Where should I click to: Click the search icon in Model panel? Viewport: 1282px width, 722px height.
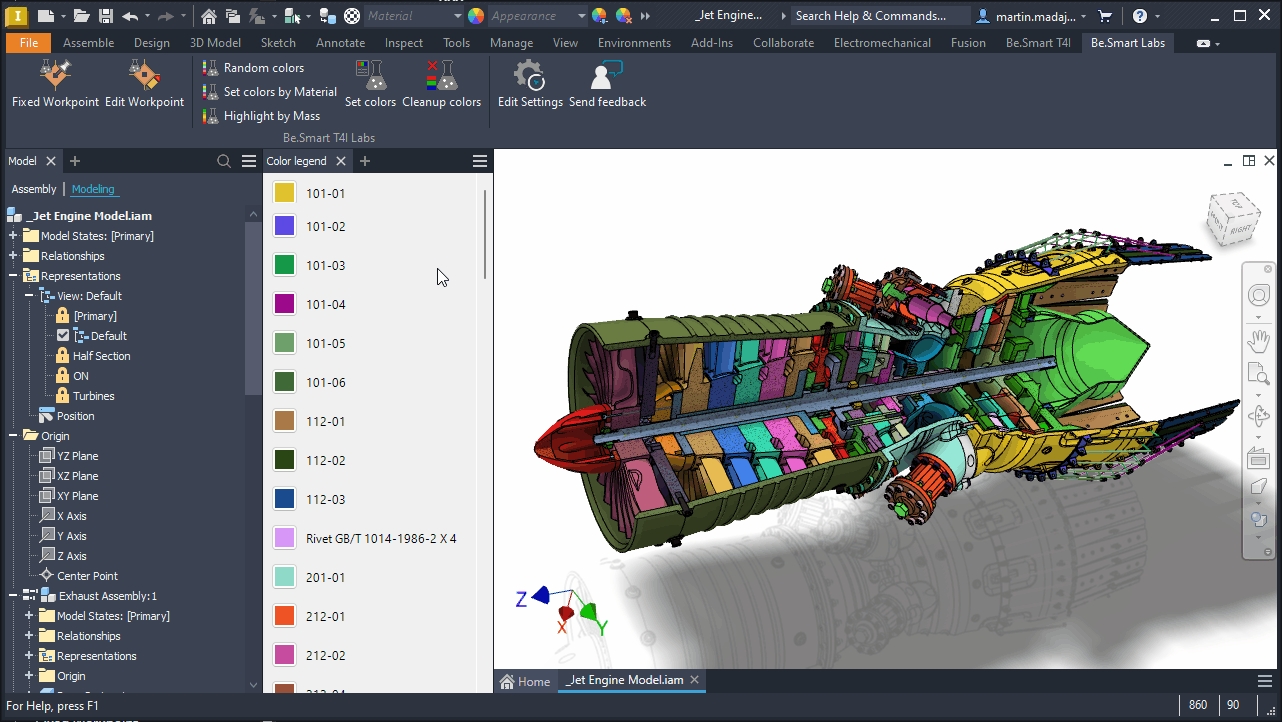[x=224, y=161]
